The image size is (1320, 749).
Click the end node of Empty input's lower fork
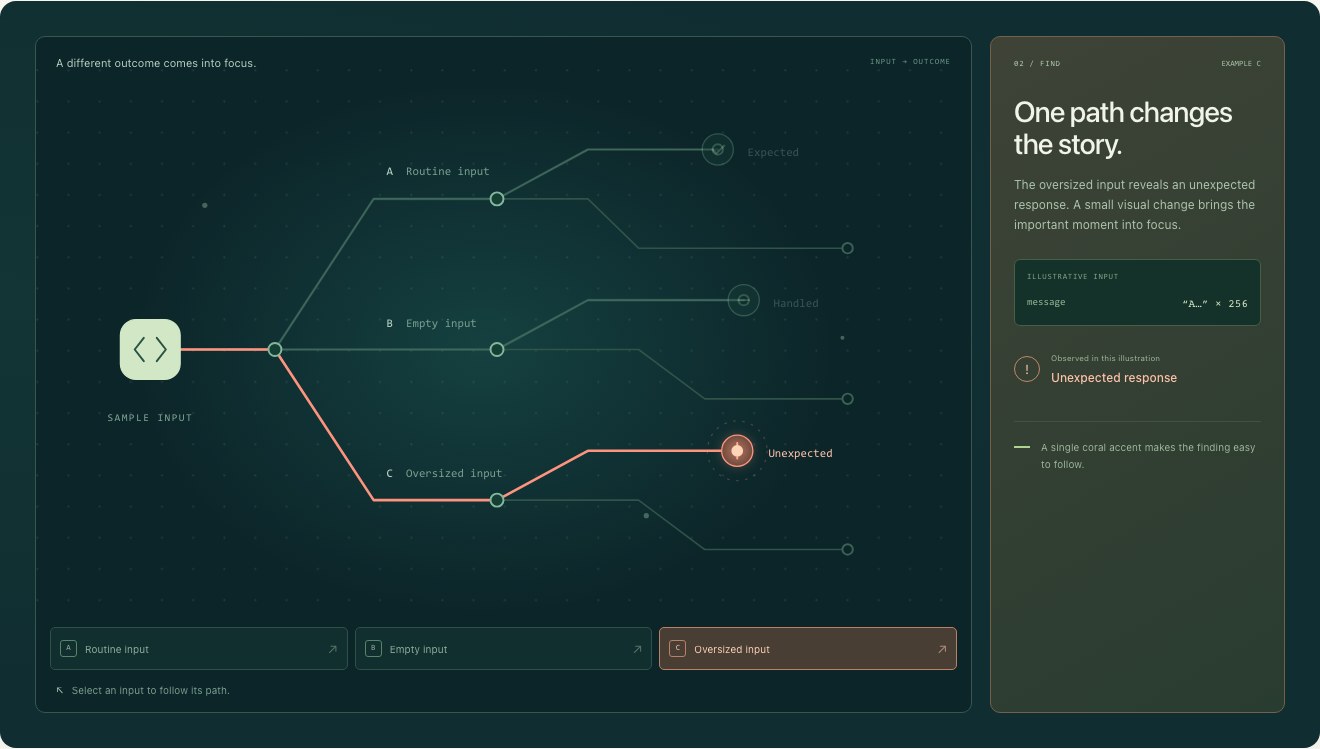coord(847,399)
